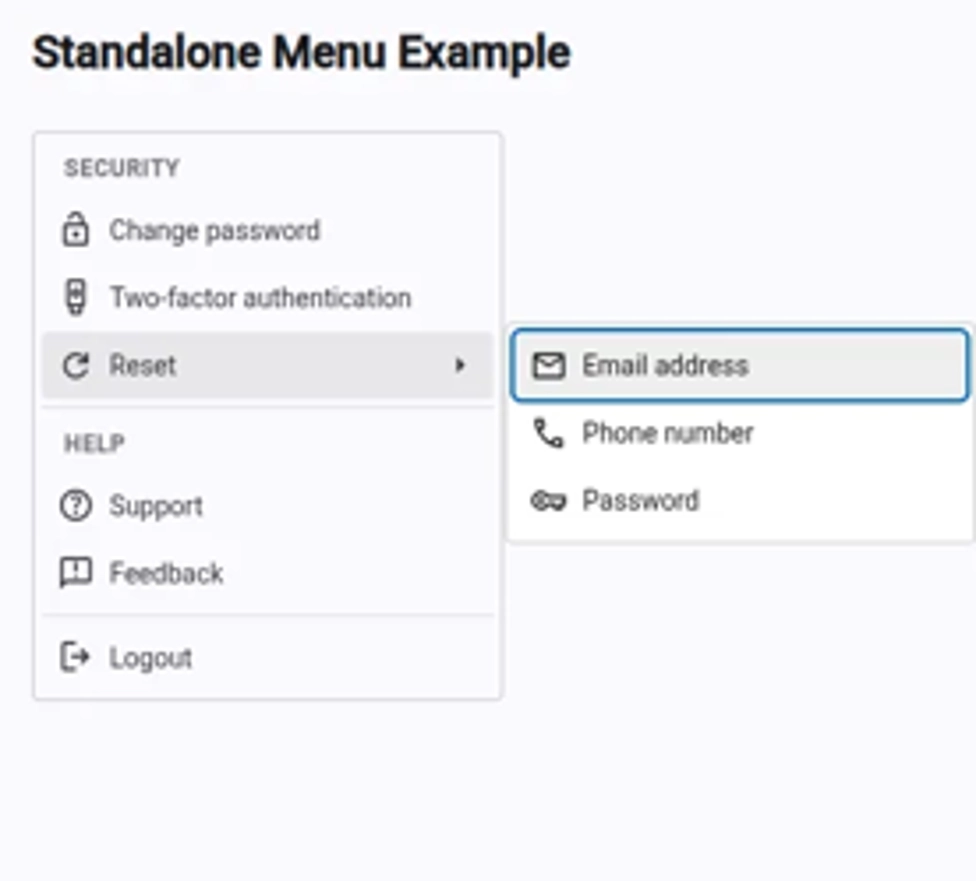Screen dimensions: 977x881
Task: Click the envelope icon for Email address
Action: pyautogui.click(x=548, y=366)
